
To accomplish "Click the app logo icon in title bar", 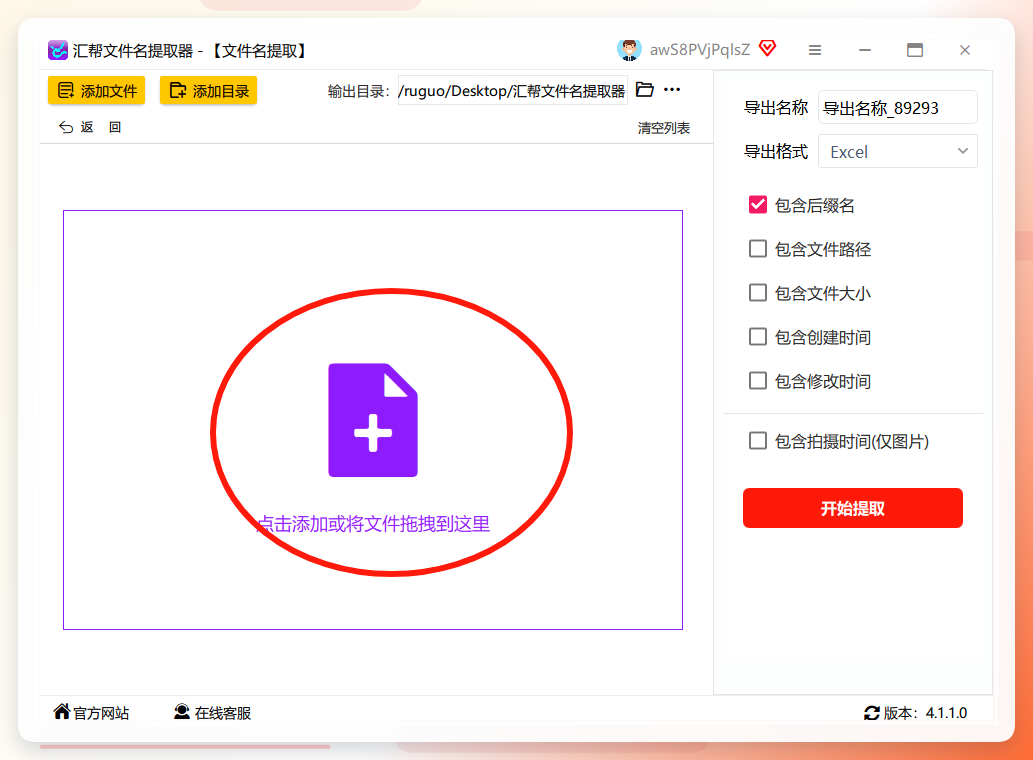I will pyautogui.click(x=58, y=50).
